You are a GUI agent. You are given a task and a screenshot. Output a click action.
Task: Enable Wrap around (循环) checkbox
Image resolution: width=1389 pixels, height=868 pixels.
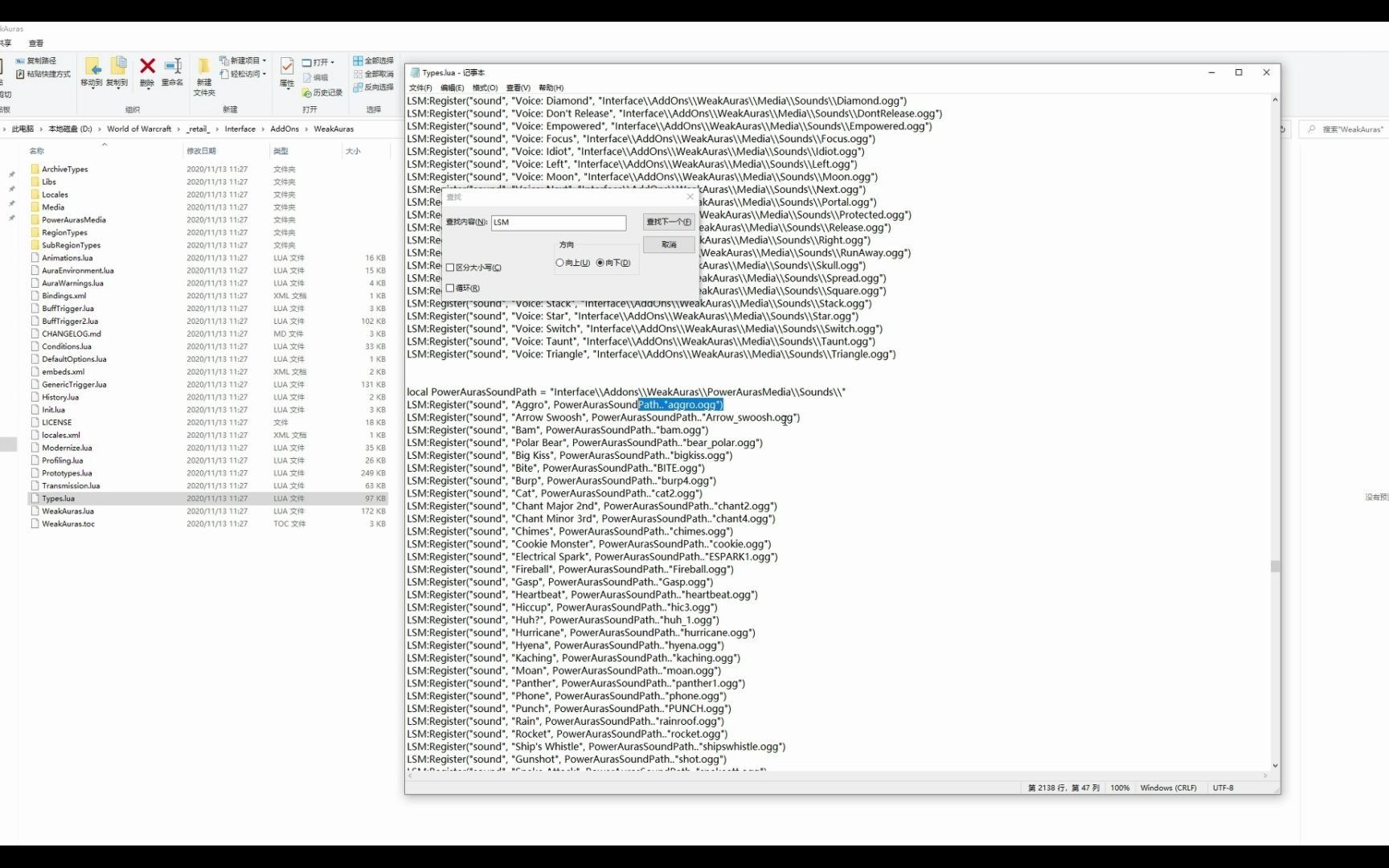click(x=450, y=288)
